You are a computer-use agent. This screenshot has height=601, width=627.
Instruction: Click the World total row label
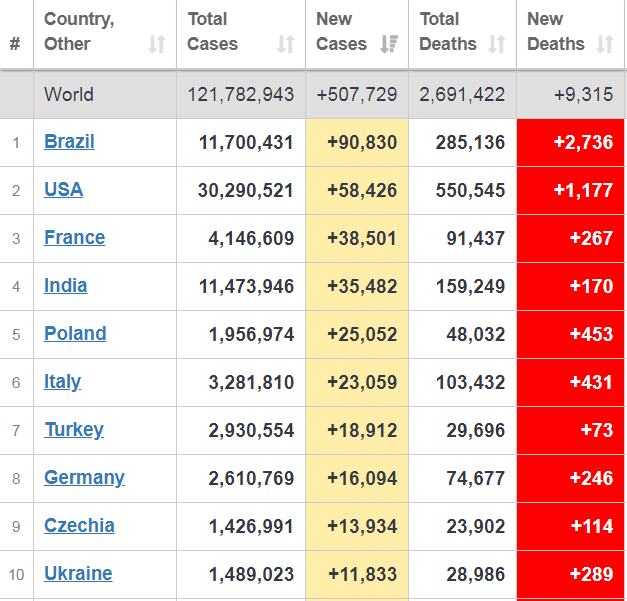[x=69, y=95]
